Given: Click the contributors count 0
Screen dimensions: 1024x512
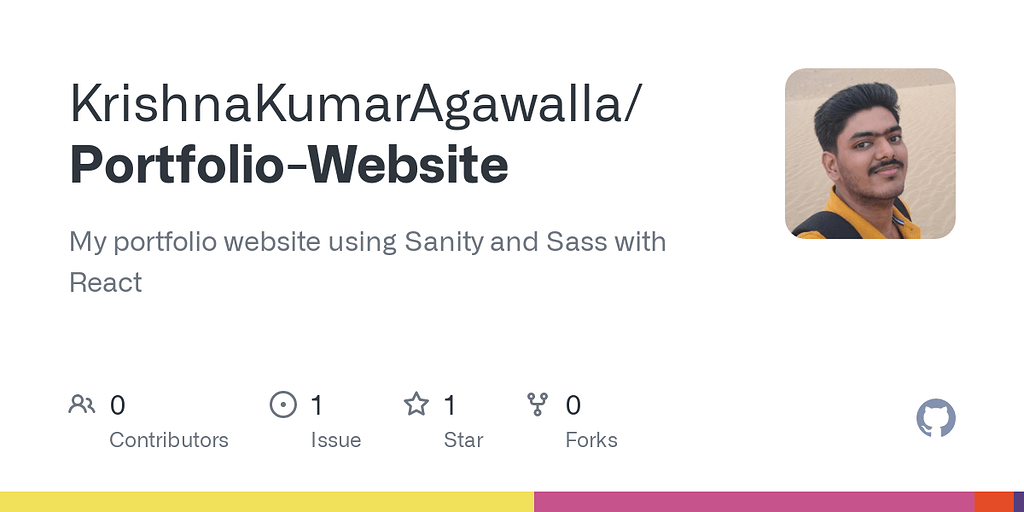Looking at the screenshot, I should (x=117, y=405).
